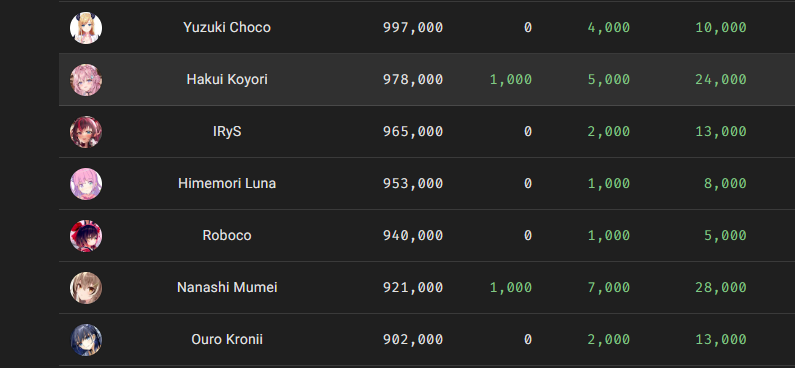Select Ouro Kronii's 902,000 count
Viewport: 795px width, 368px height.
(413, 339)
